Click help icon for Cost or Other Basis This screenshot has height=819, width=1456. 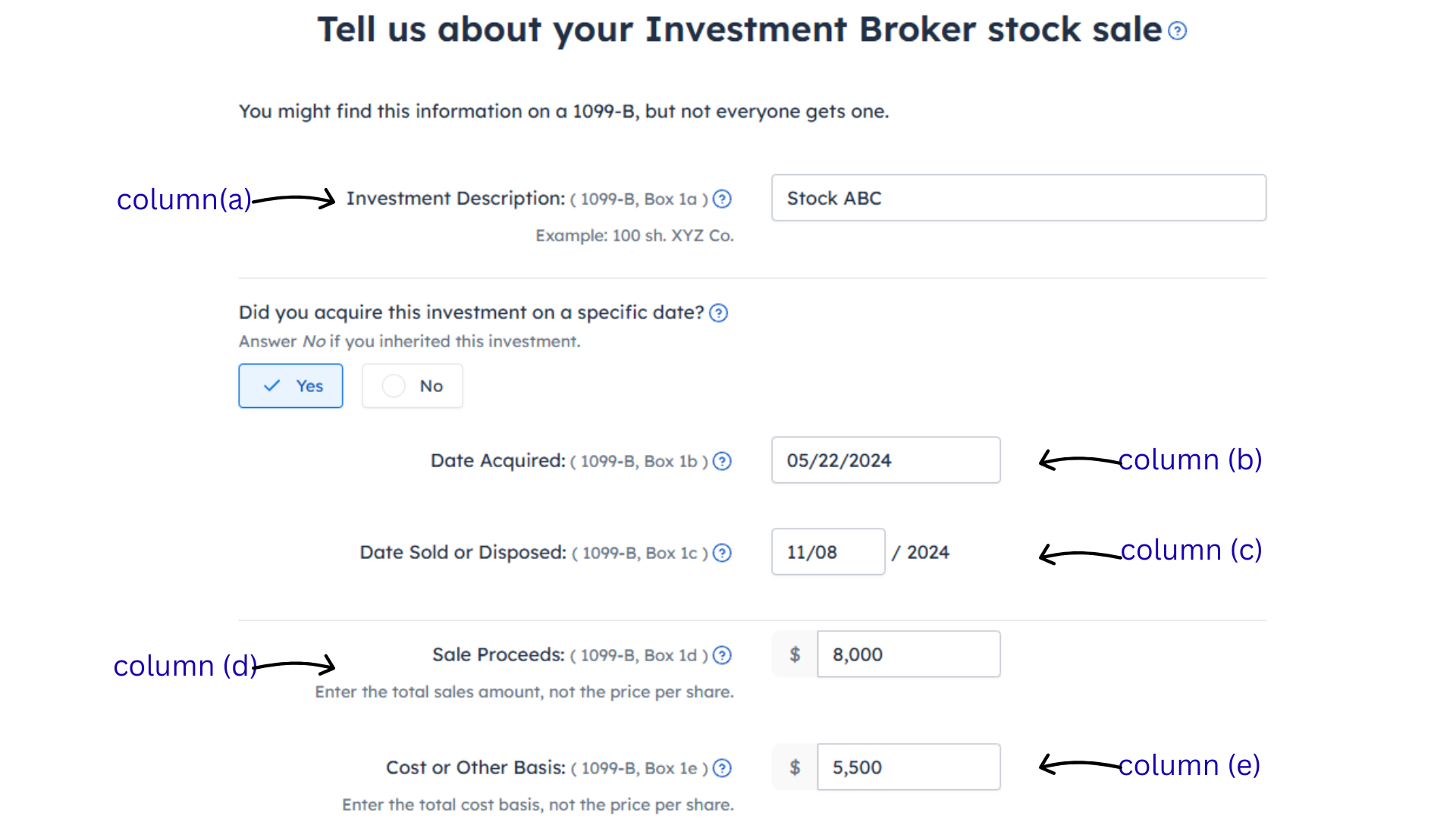[723, 768]
